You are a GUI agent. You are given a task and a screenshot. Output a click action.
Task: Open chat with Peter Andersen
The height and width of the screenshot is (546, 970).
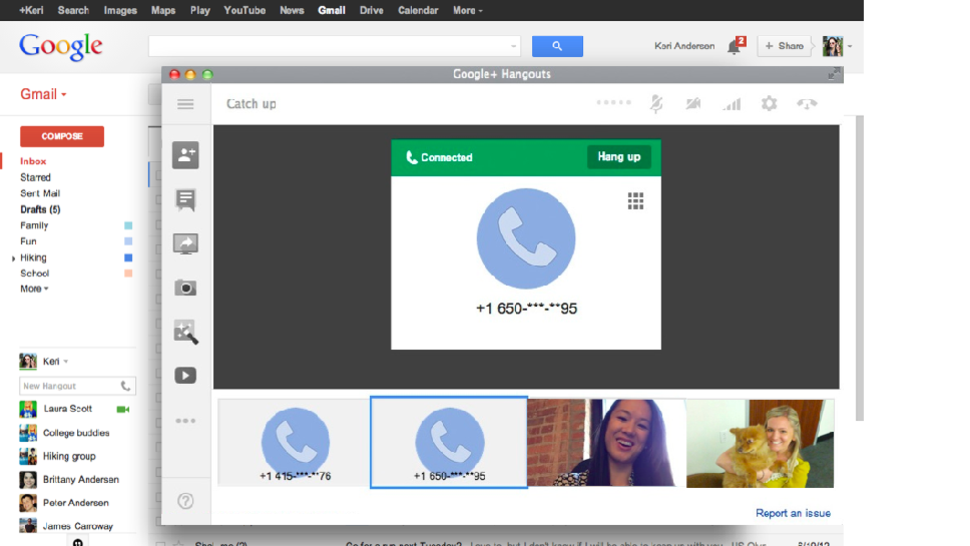click(x=75, y=503)
